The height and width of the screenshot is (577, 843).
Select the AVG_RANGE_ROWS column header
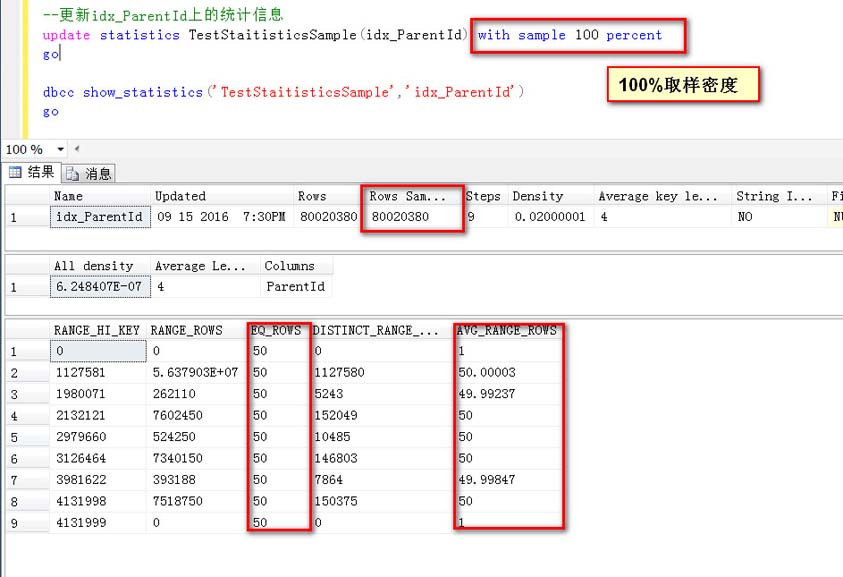(505, 330)
